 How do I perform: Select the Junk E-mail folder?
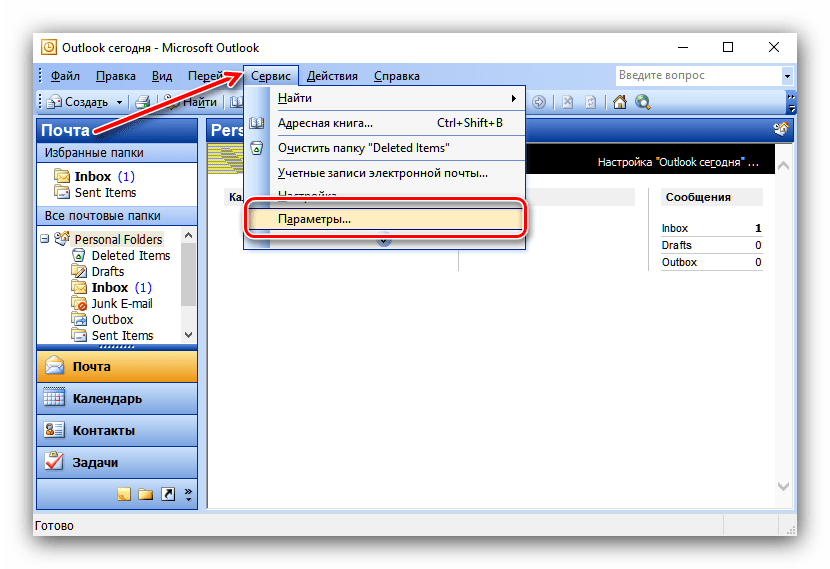121,304
